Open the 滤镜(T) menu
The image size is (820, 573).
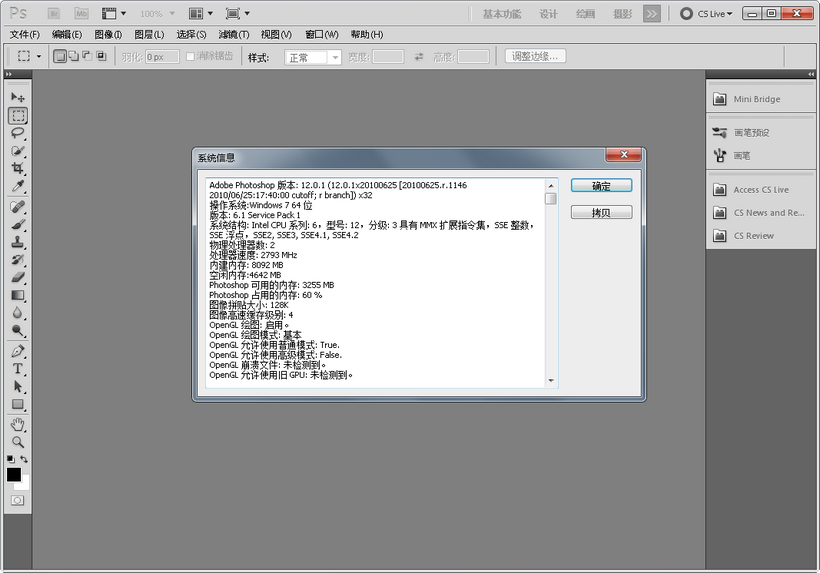[233, 35]
